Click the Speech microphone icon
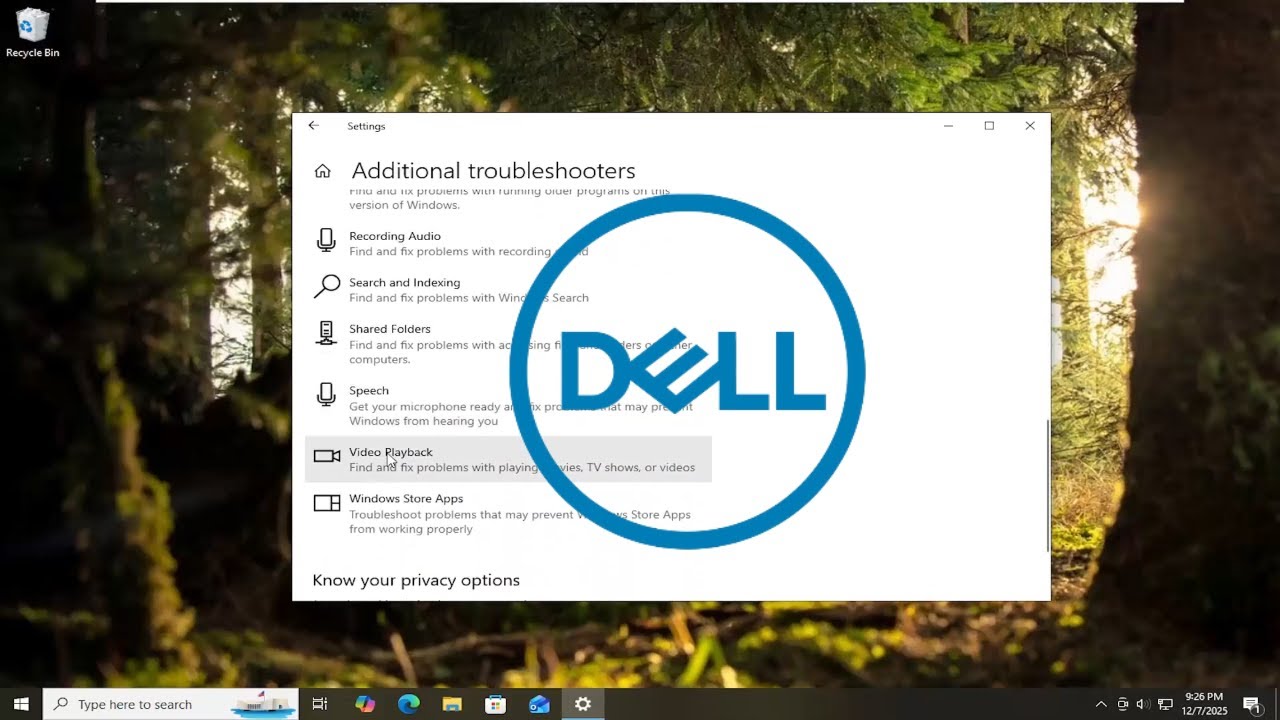 coord(326,394)
